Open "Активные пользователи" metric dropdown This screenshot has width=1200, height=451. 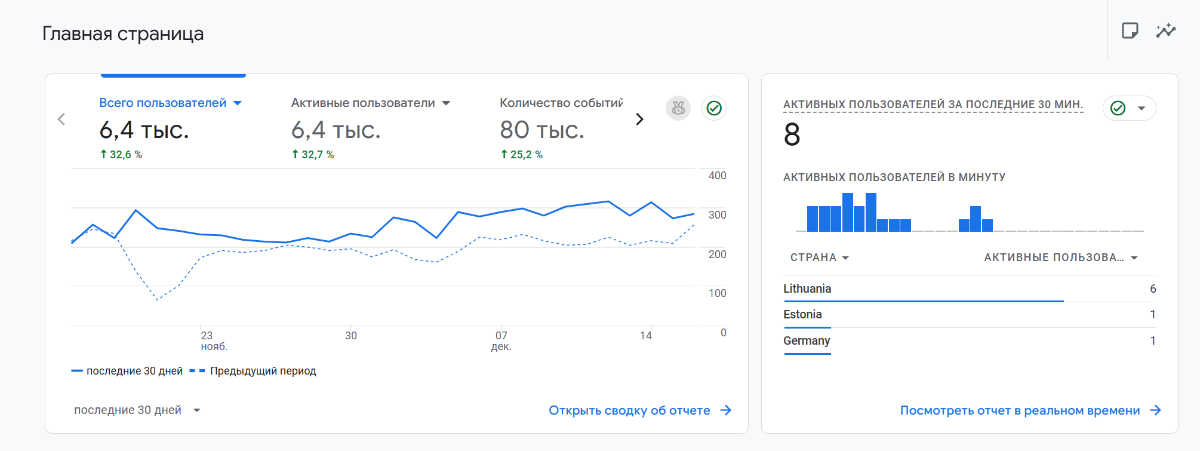tap(446, 103)
